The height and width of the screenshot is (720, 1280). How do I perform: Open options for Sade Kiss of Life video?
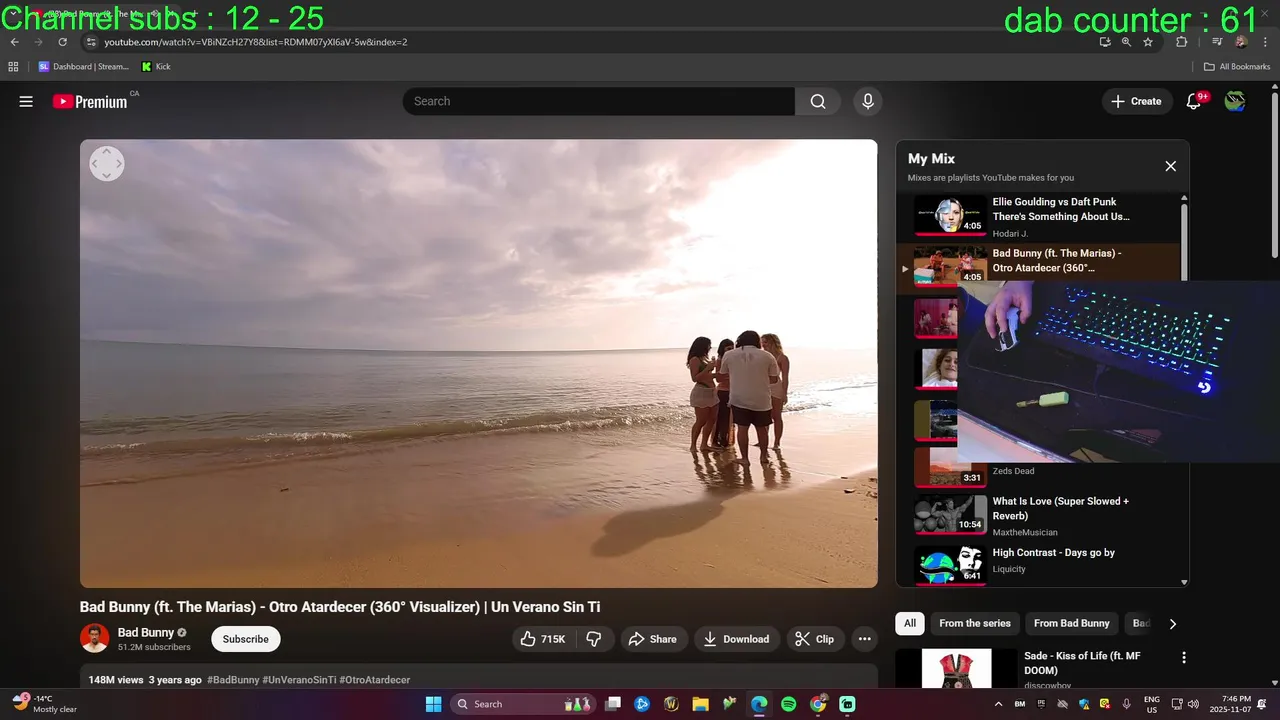[1184, 658]
